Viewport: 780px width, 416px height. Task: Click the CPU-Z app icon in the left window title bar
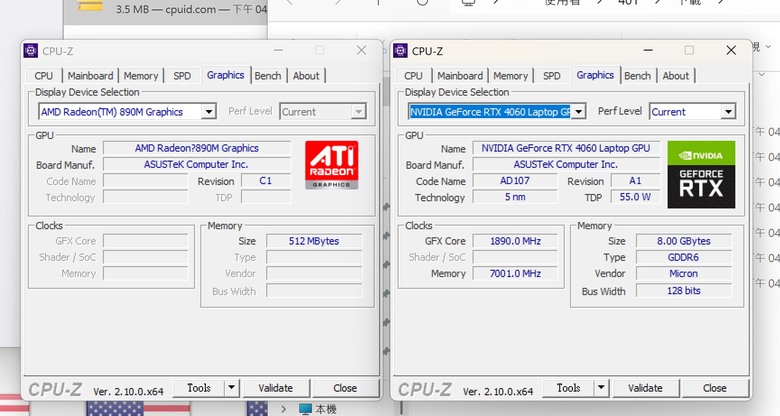pos(31,51)
